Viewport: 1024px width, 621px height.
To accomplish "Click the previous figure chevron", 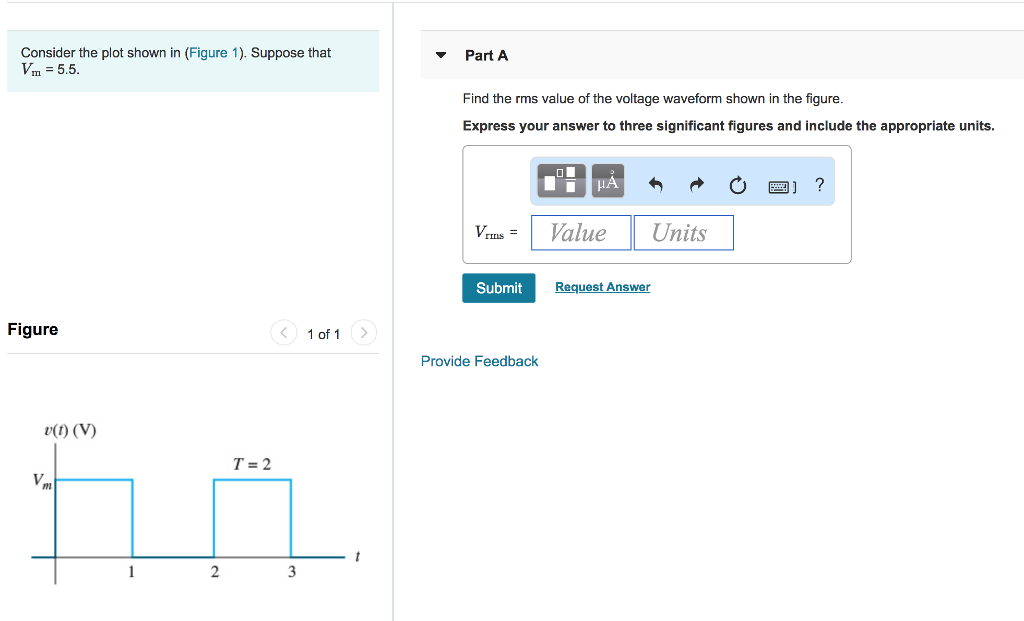I will click(x=283, y=333).
